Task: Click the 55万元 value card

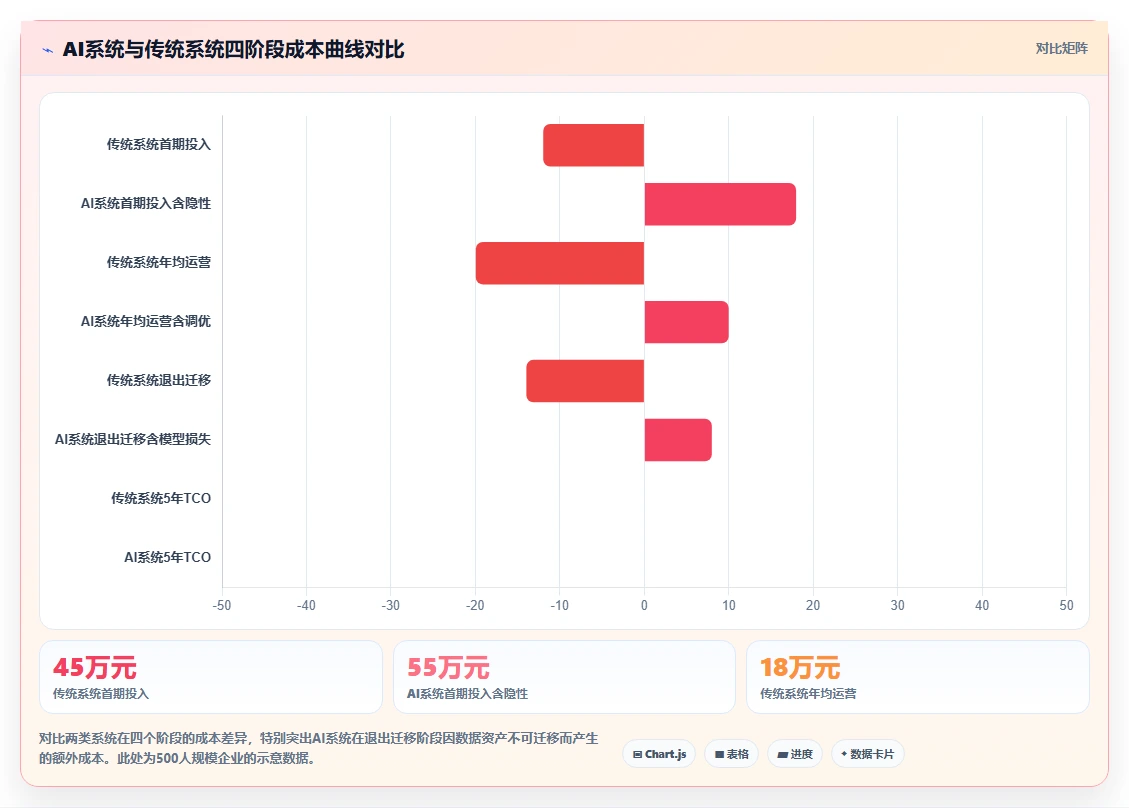Action: (x=564, y=677)
